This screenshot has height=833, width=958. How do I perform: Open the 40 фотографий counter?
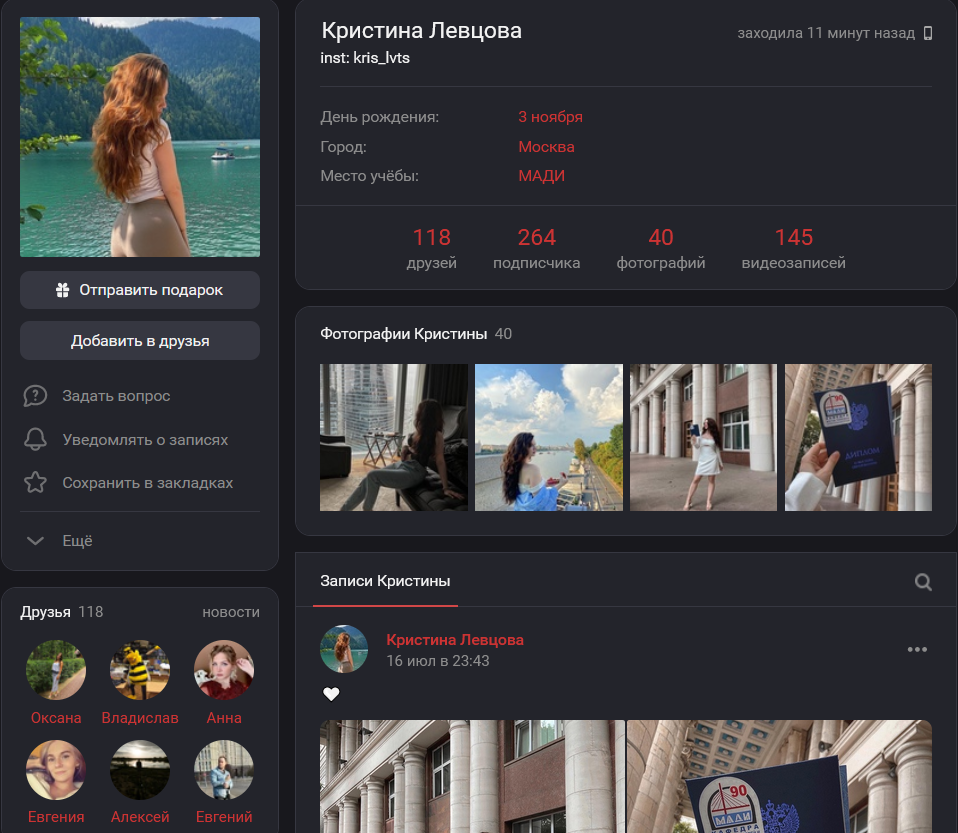click(x=660, y=248)
